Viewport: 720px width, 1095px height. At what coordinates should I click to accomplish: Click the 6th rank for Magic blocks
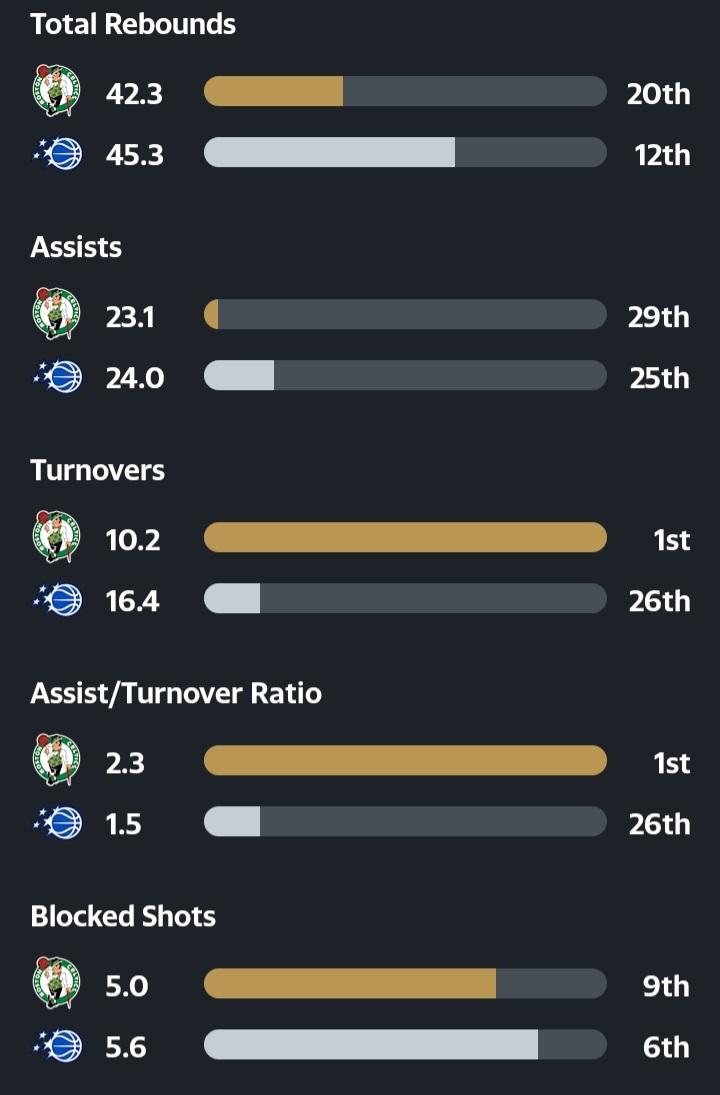tap(665, 1046)
